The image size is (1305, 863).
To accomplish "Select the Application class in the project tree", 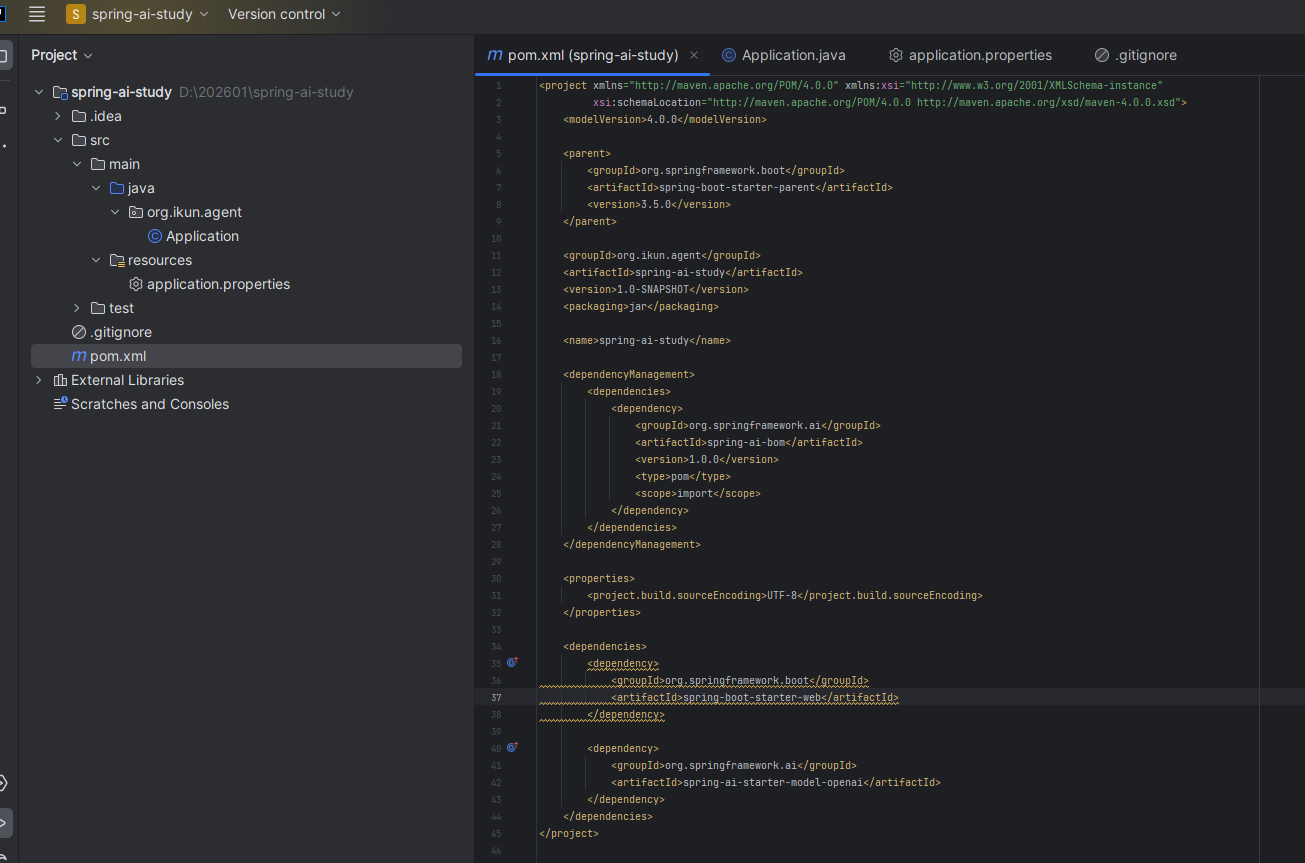I will (x=202, y=236).
